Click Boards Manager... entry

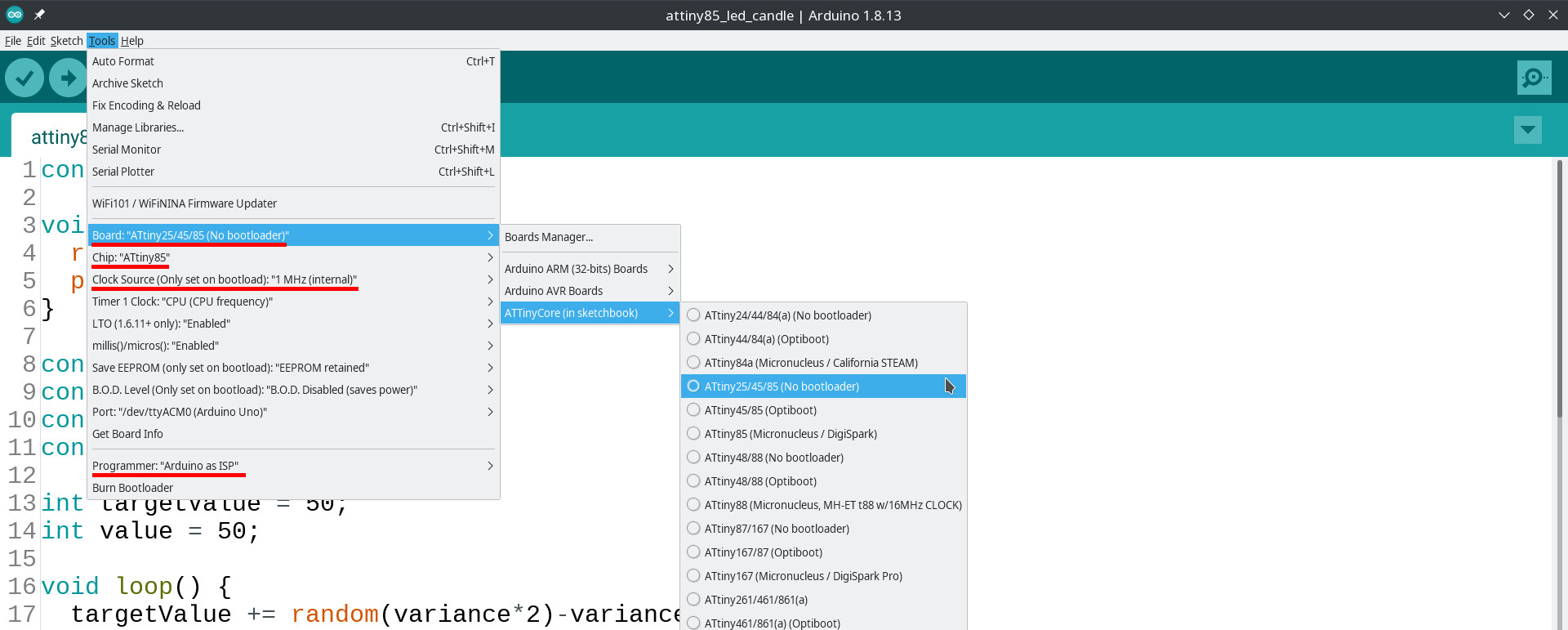pyautogui.click(x=590, y=237)
